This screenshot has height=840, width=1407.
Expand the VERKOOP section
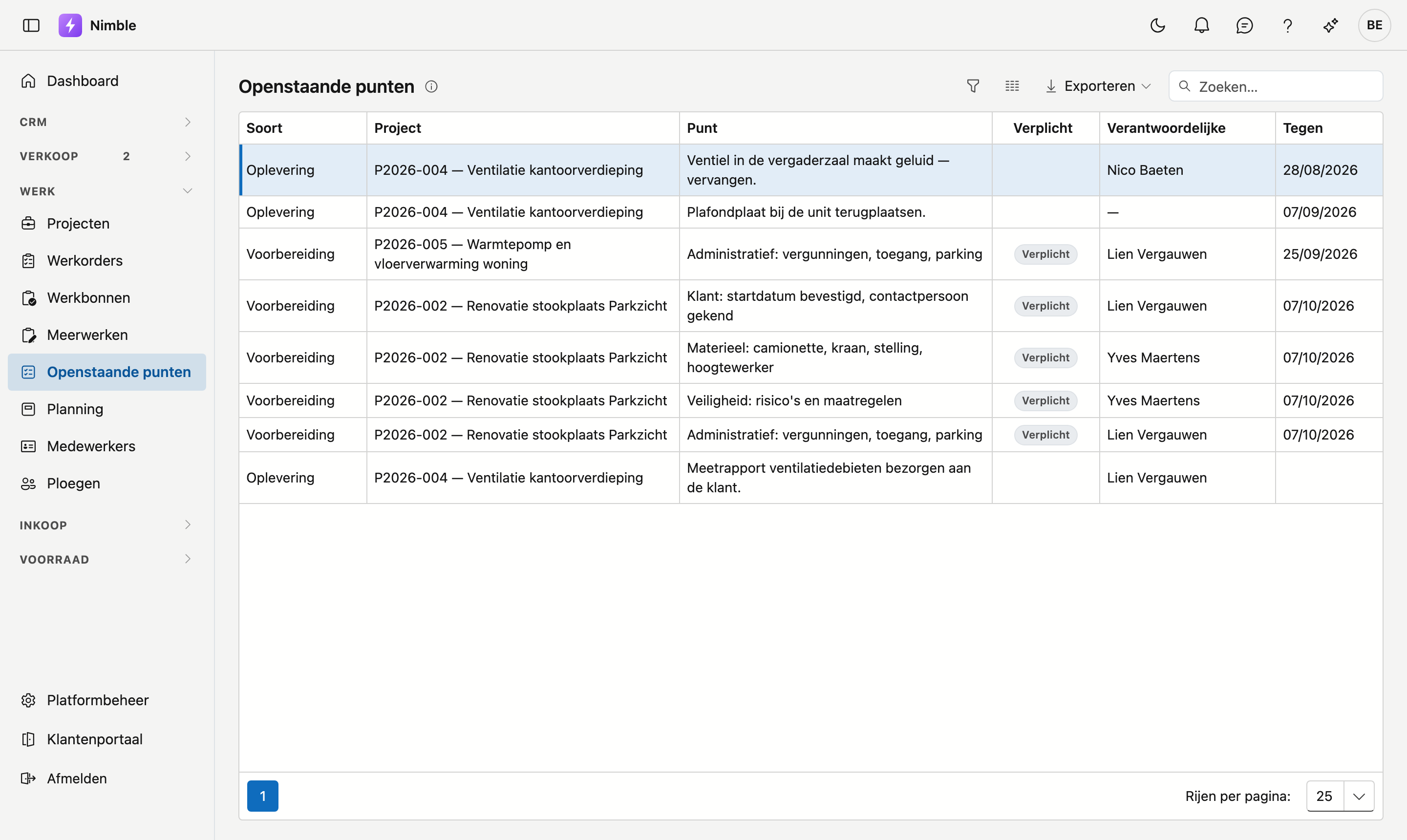(107, 156)
